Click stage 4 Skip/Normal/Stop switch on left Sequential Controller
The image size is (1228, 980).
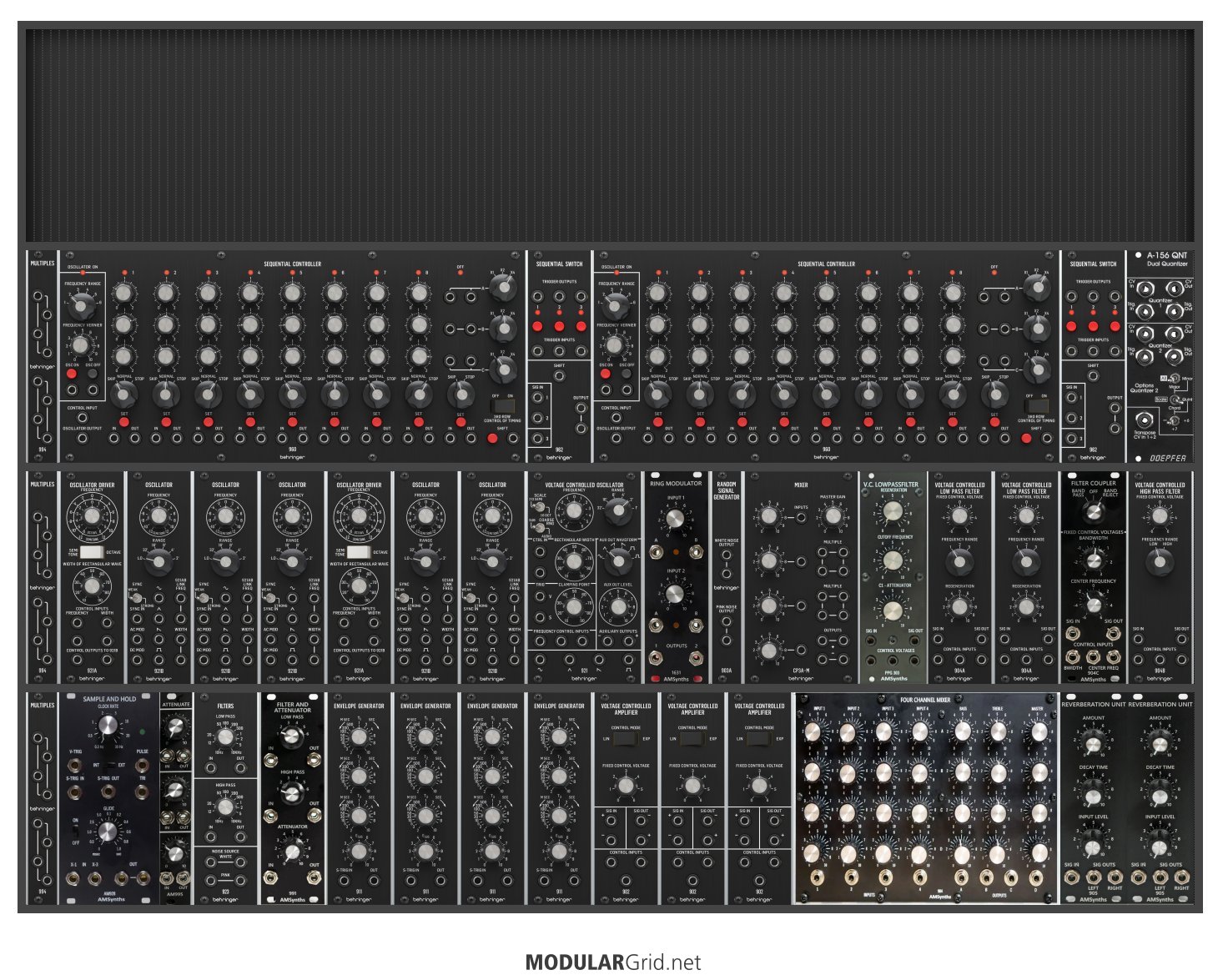coord(250,393)
